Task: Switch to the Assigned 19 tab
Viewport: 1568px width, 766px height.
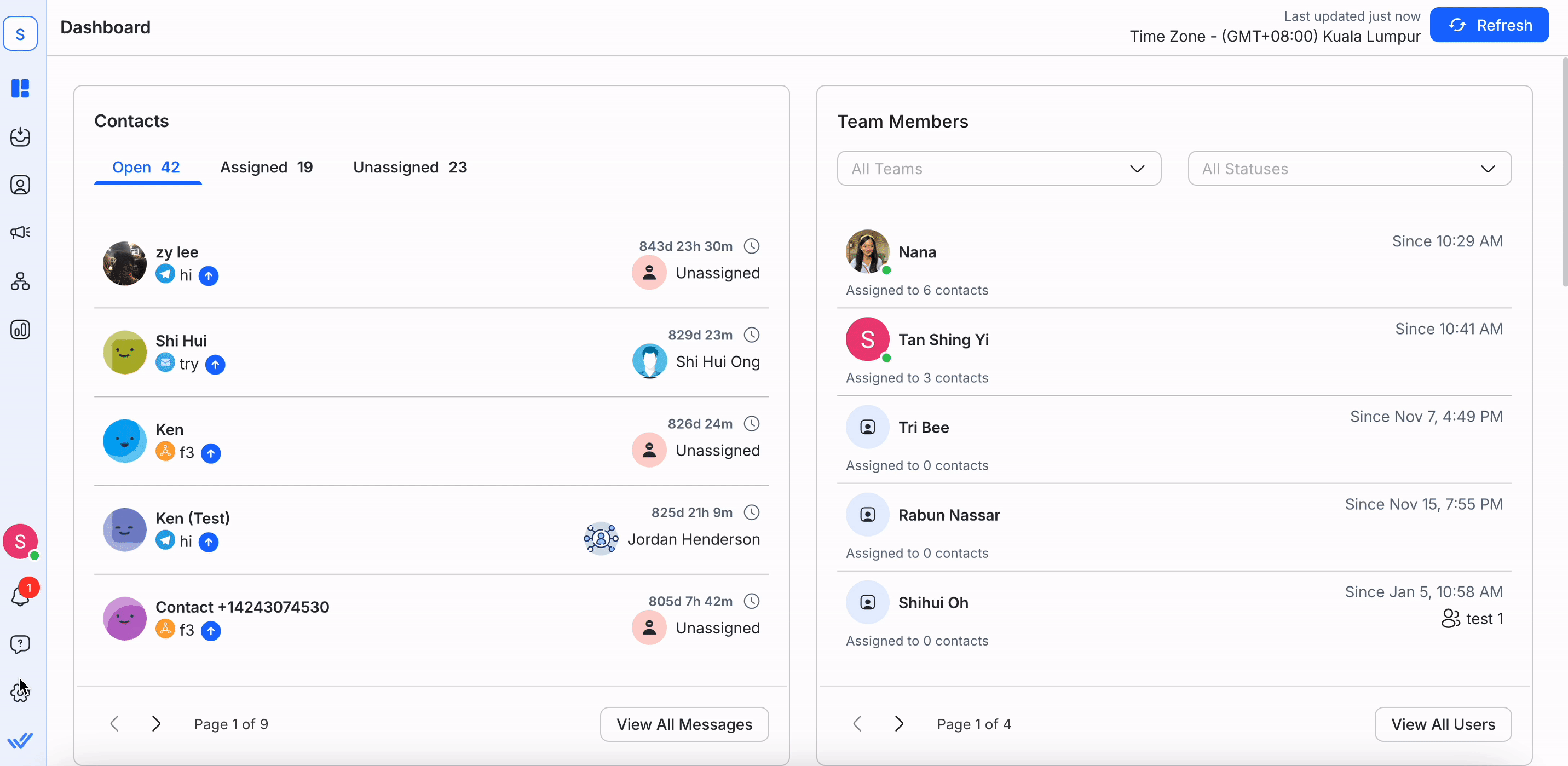Action: (266, 167)
